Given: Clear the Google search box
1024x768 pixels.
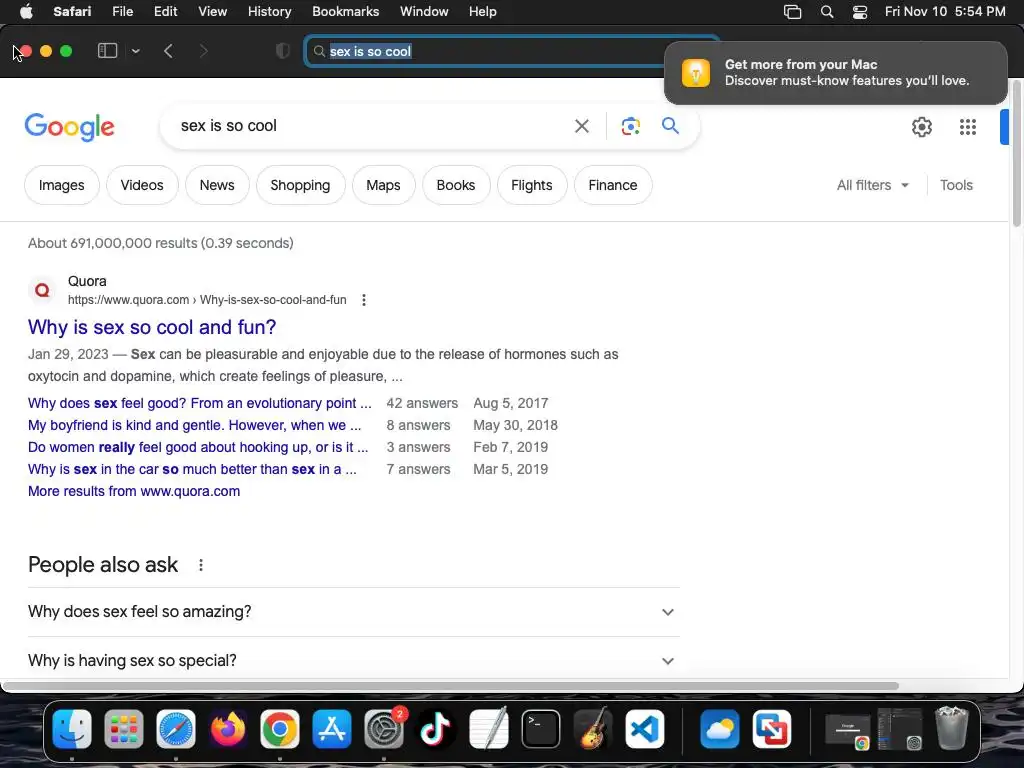Looking at the screenshot, I should tap(581, 126).
